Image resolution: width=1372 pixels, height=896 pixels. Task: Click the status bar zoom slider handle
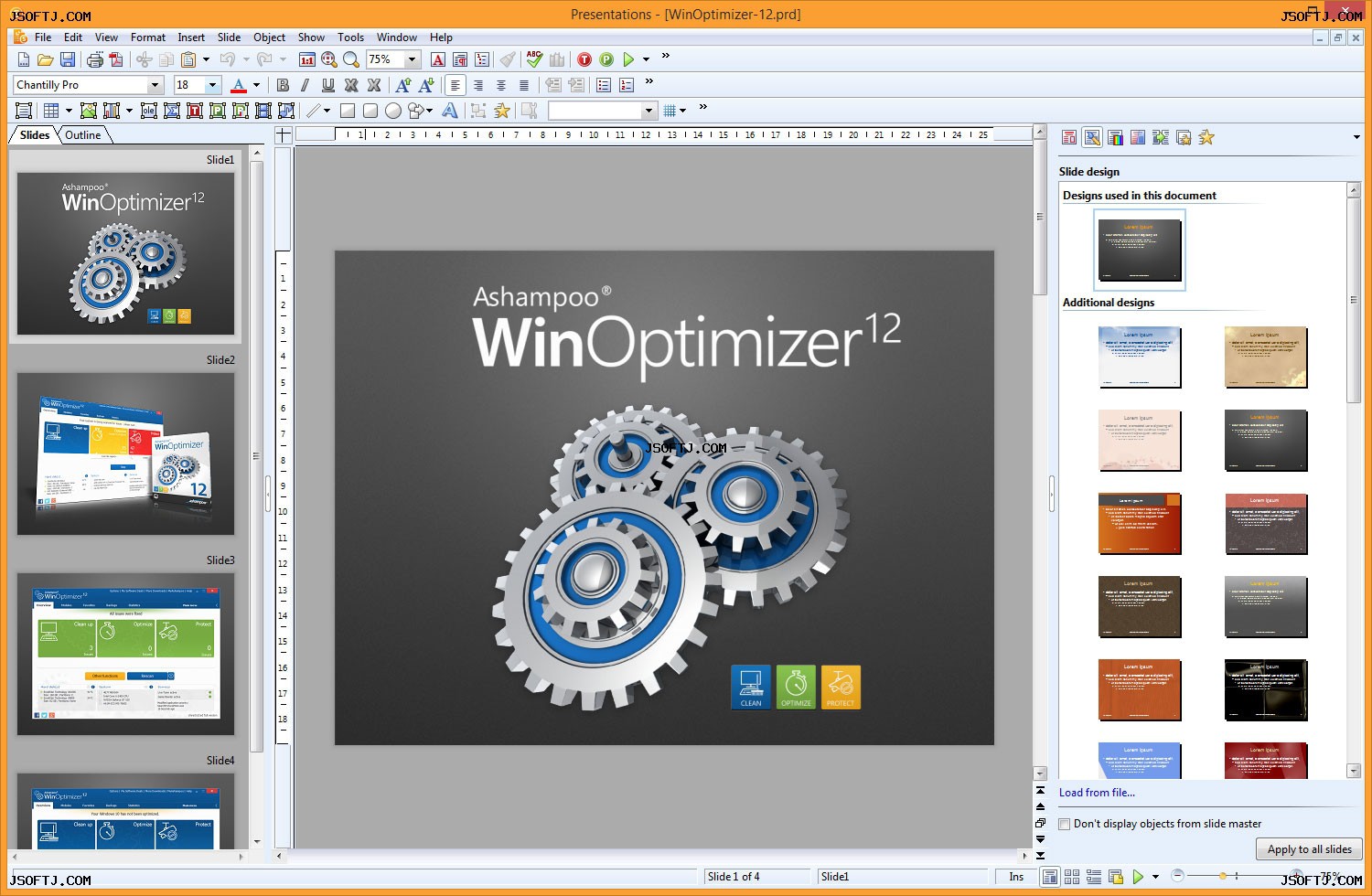click(1223, 876)
